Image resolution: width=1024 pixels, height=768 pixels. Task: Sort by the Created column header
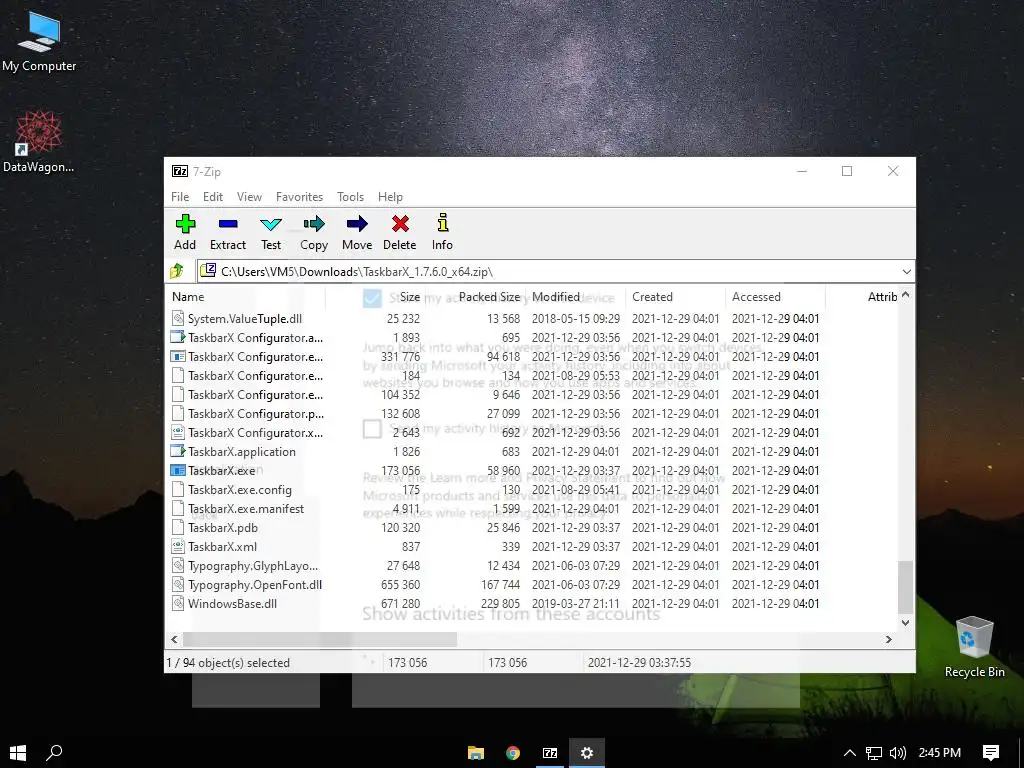[675, 296]
